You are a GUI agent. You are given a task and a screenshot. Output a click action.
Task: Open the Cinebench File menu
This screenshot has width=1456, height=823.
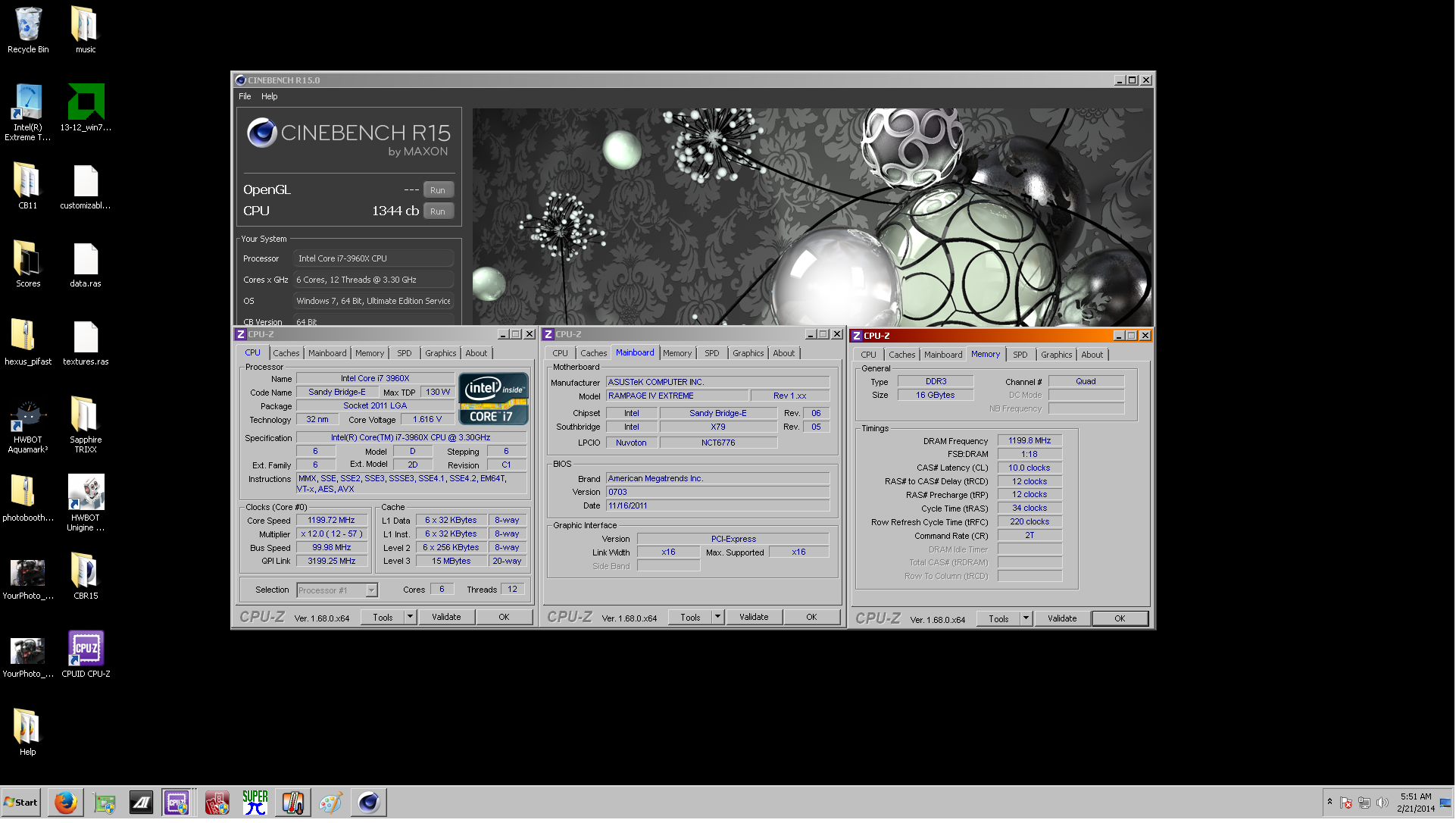click(245, 96)
